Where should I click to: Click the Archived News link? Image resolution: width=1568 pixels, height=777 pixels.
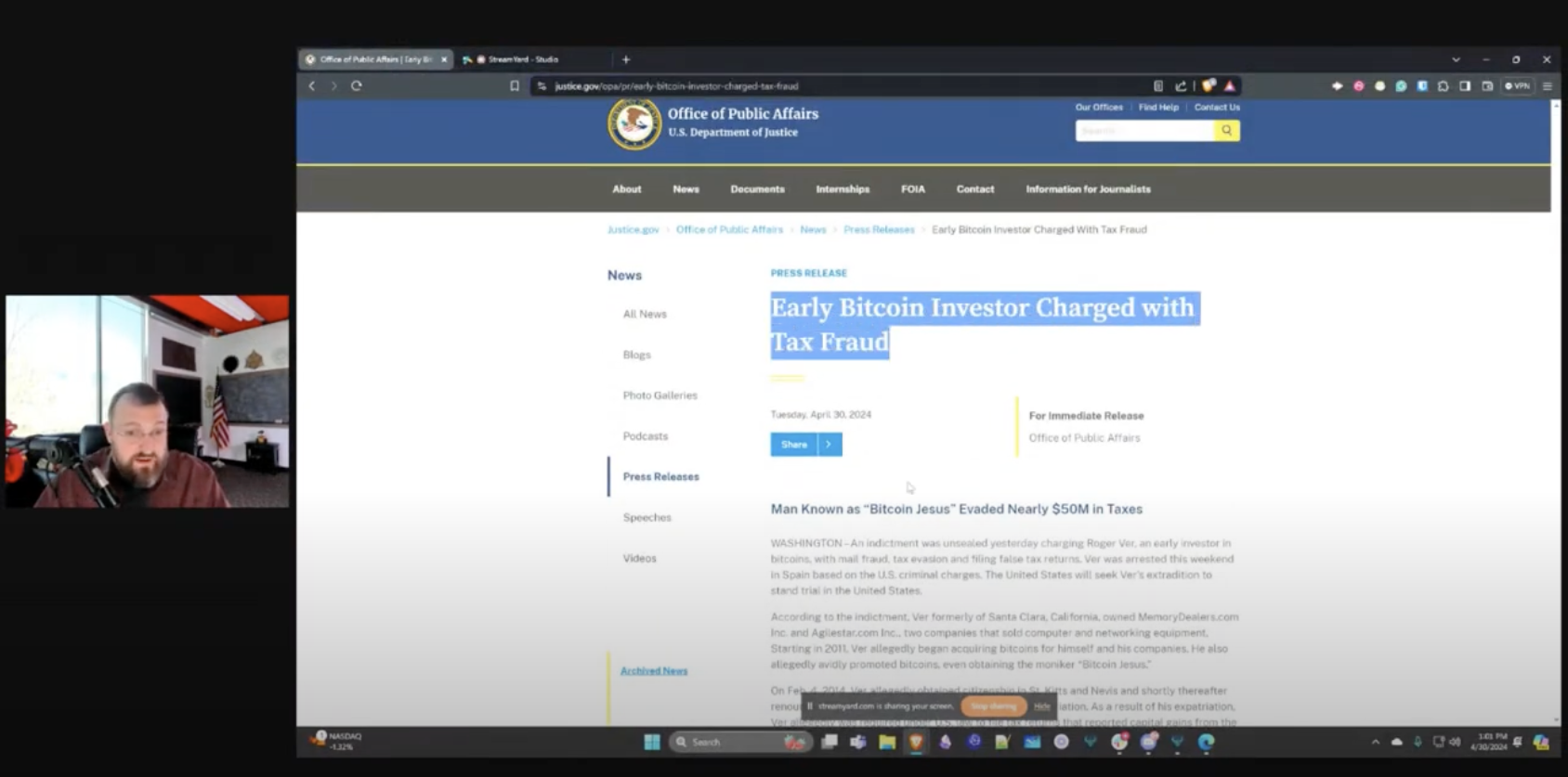point(654,671)
